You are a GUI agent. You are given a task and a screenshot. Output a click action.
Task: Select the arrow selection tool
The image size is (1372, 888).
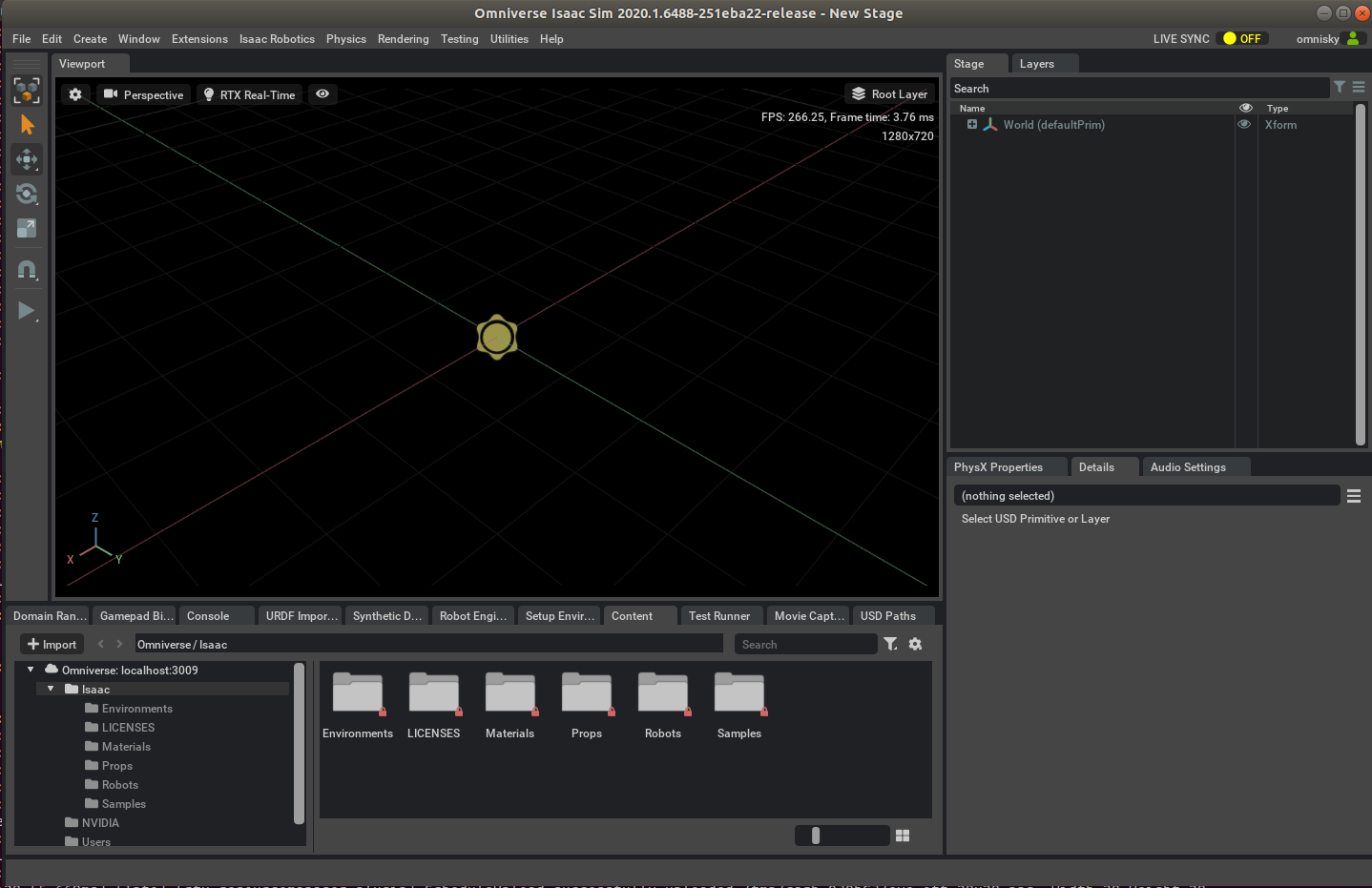coord(27,126)
